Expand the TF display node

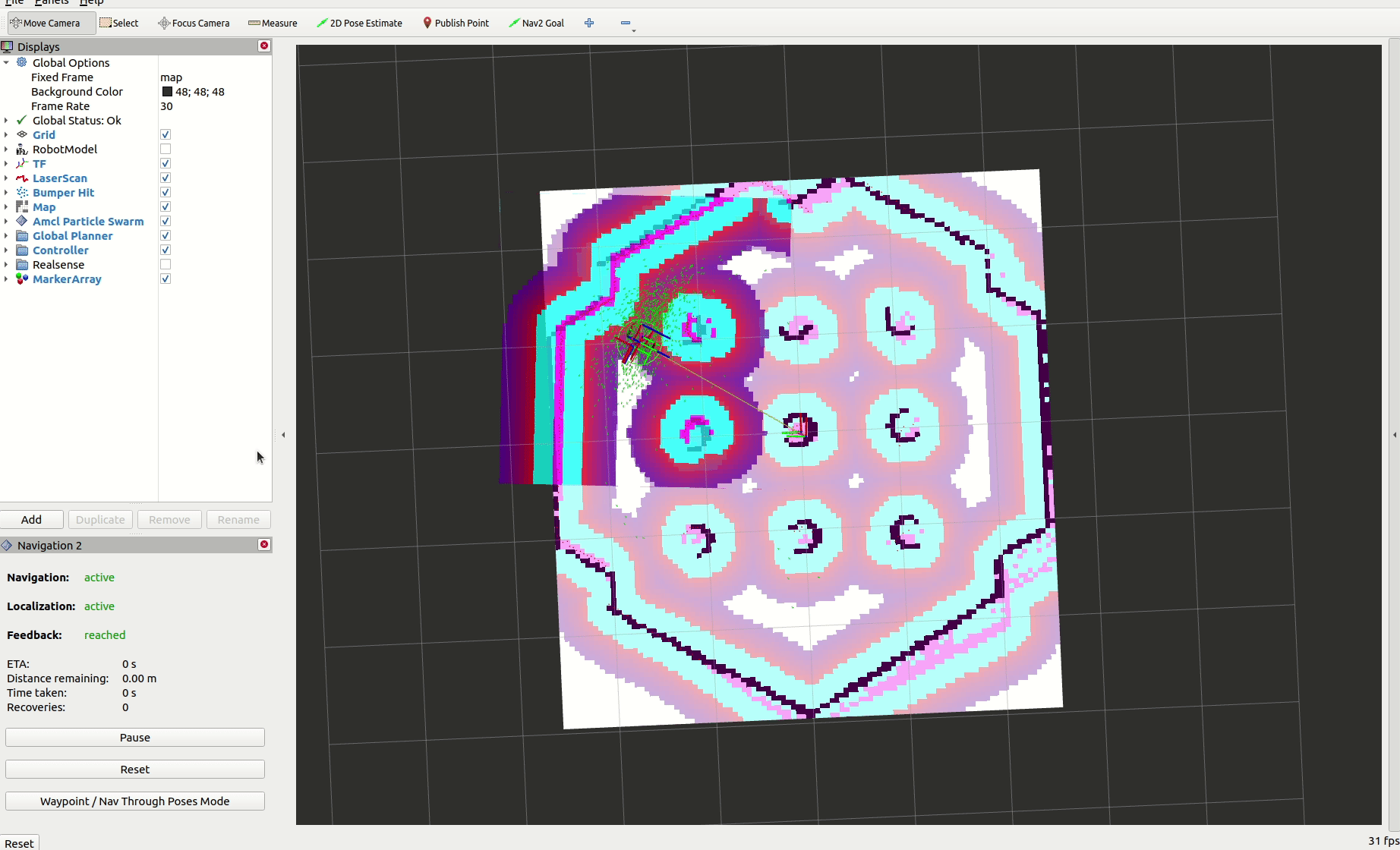point(6,163)
